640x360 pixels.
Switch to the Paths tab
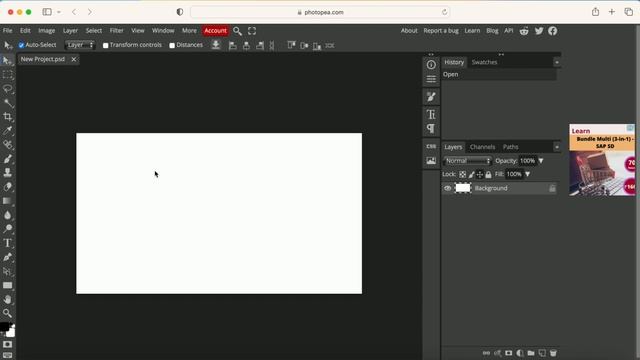pyautogui.click(x=510, y=147)
